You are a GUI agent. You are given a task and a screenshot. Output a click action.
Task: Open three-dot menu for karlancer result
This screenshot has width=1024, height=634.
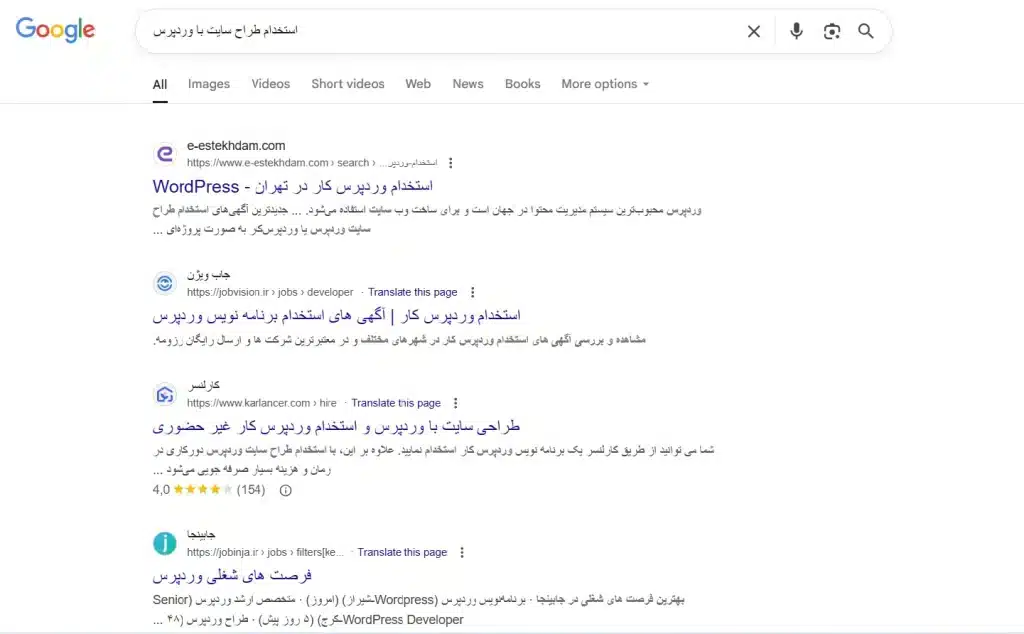pyautogui.click(x=456, y=403)
